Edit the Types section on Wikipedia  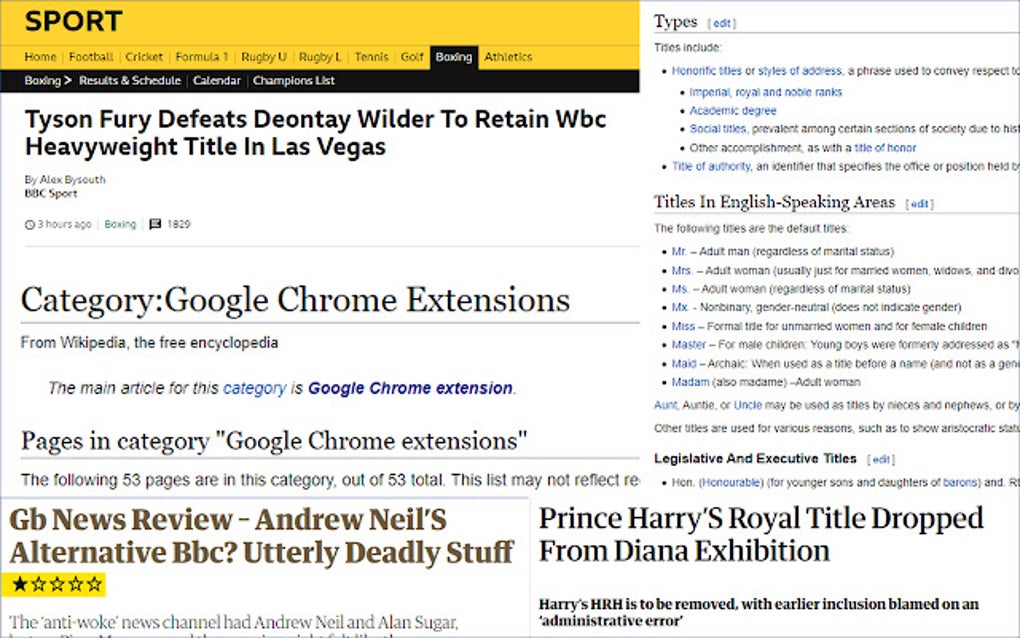coord(722,22)
